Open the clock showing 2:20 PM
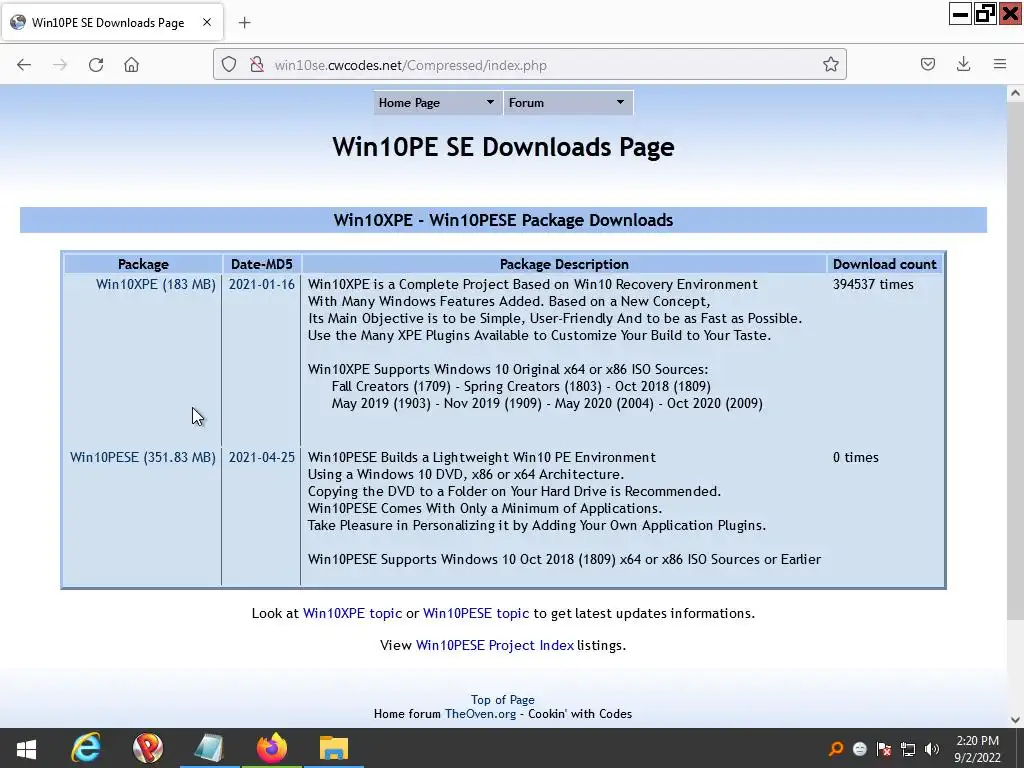The height and width of the screenshot is (768, 1024). (977, 749)
